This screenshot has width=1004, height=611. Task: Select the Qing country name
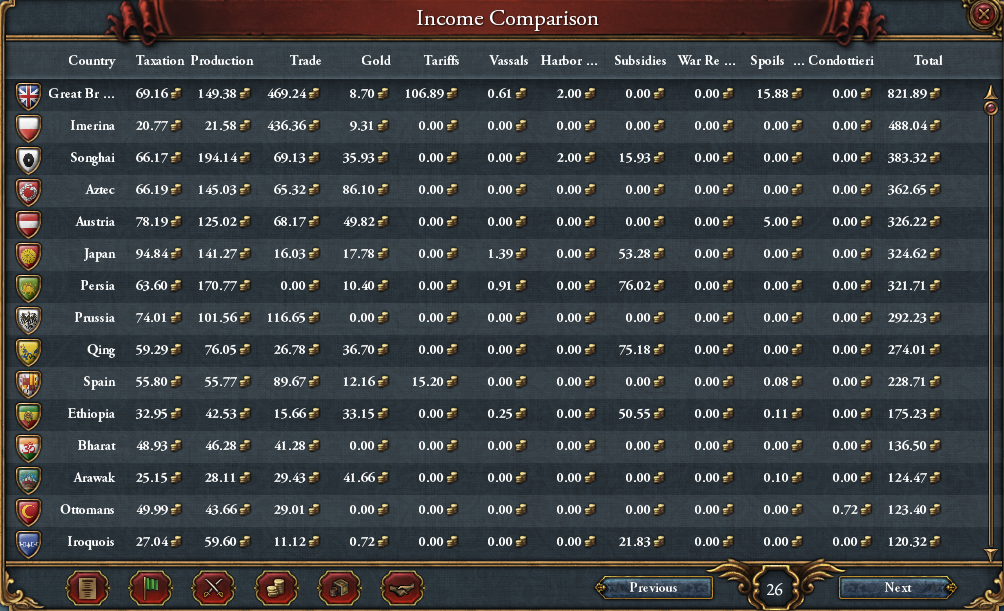coord(101,350)
